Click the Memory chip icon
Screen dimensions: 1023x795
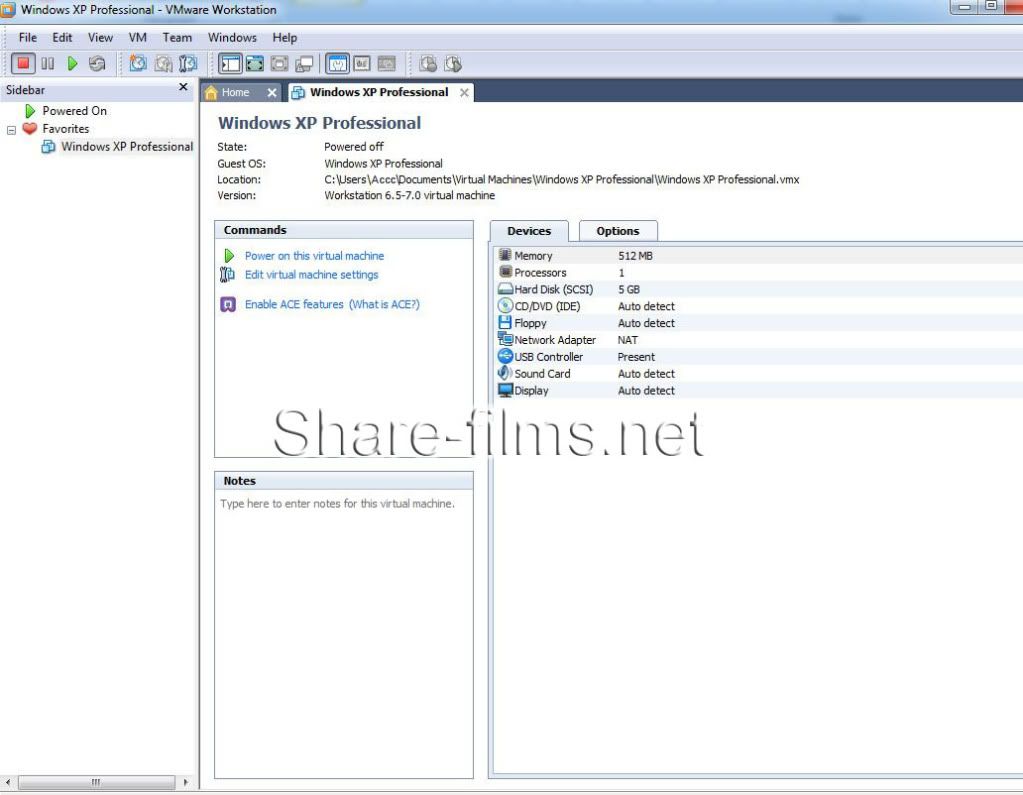click(x=505, y=255)
